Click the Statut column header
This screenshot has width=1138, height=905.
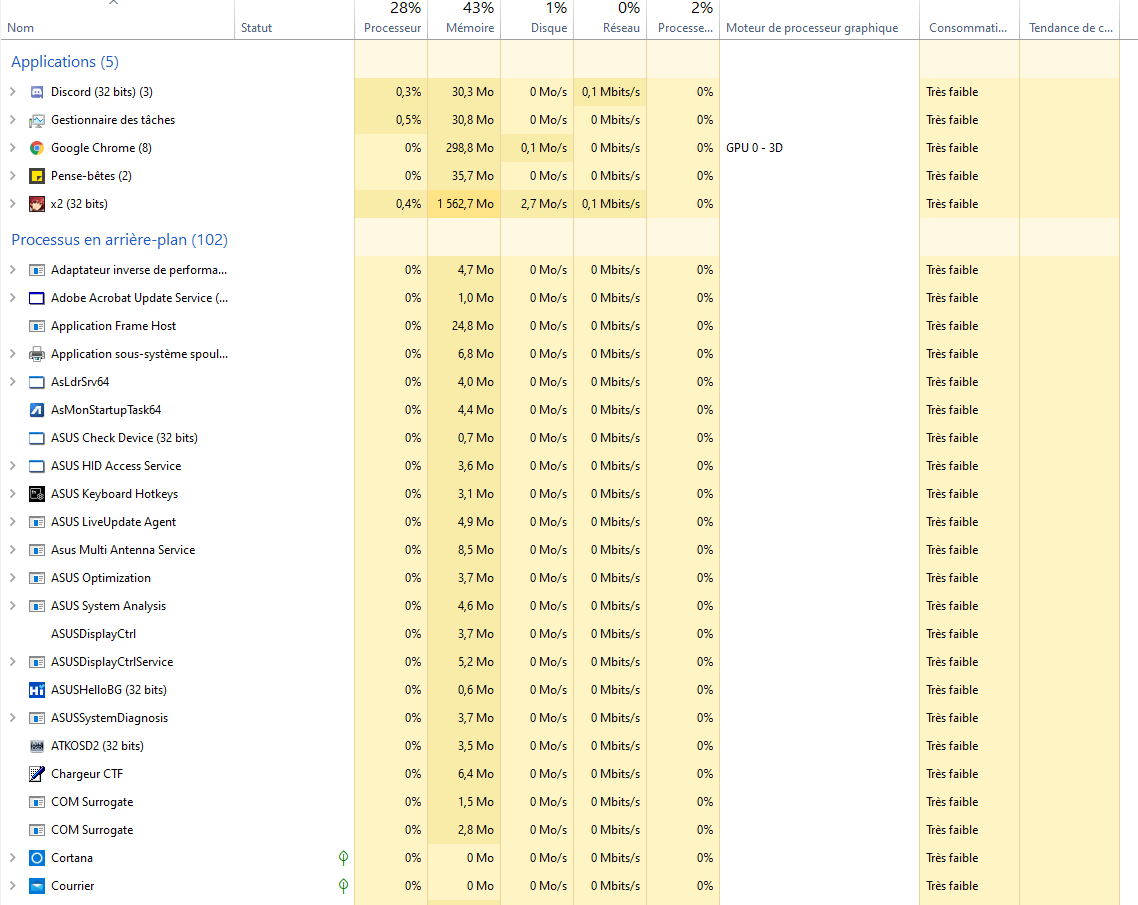coord(256,28)
